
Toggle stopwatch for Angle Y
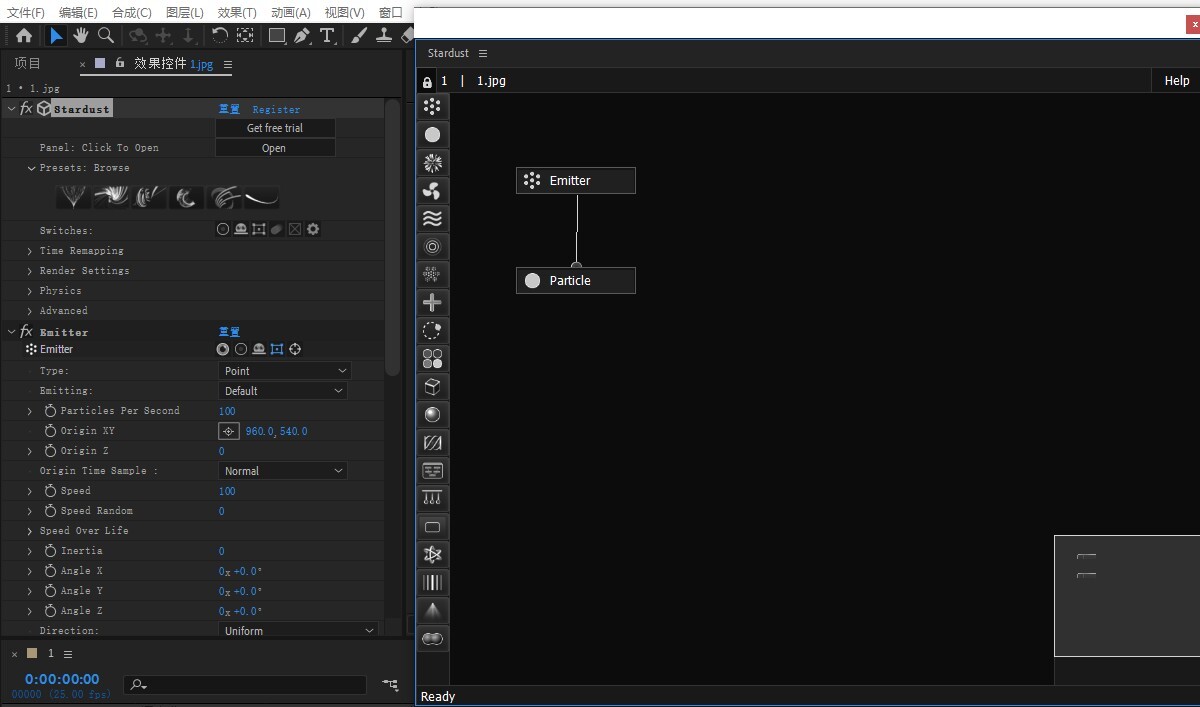tap(51, 591)
